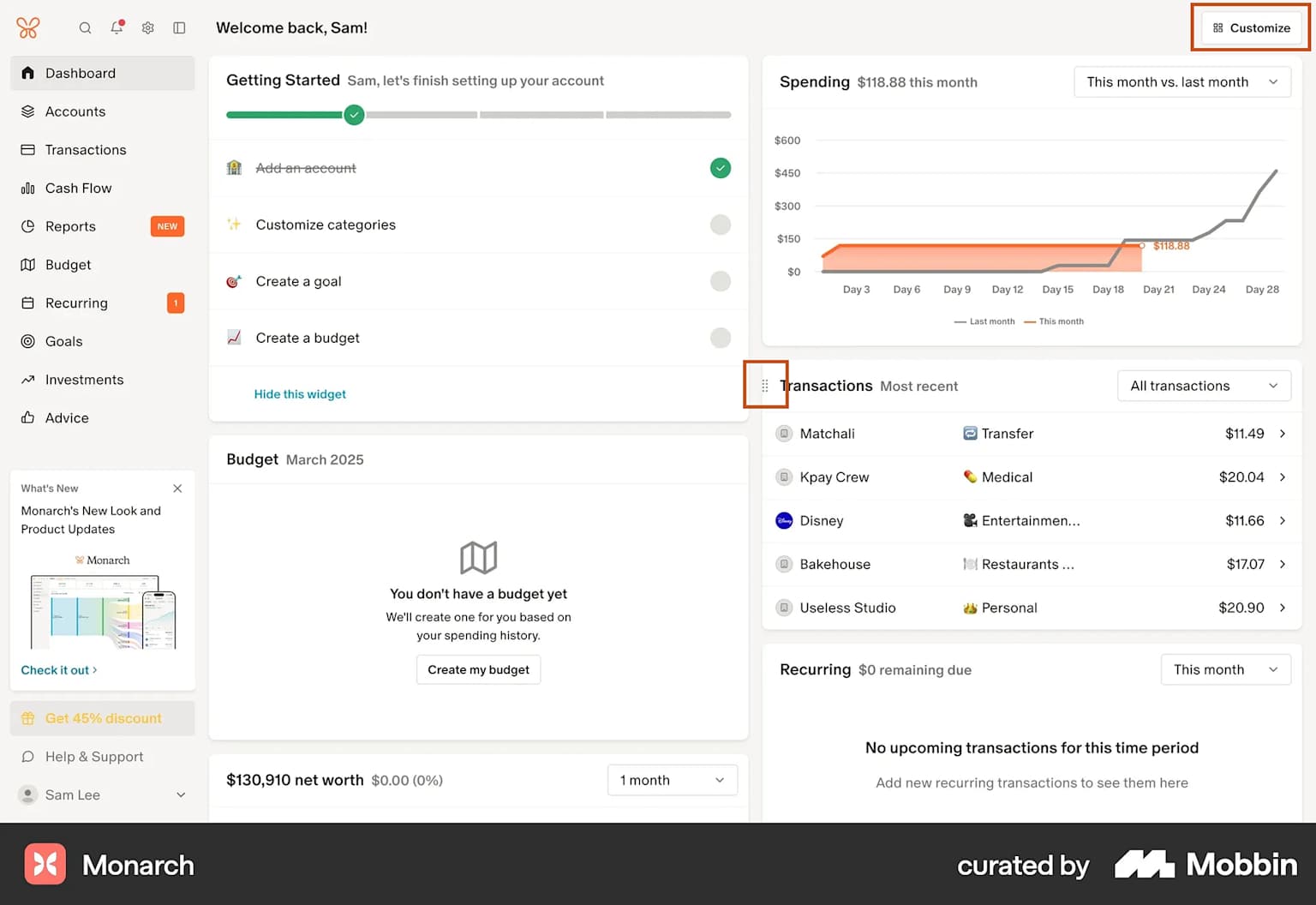Open Accounts in sidebar
This screenshot has height=905, width=1316.
coord(102,111)
